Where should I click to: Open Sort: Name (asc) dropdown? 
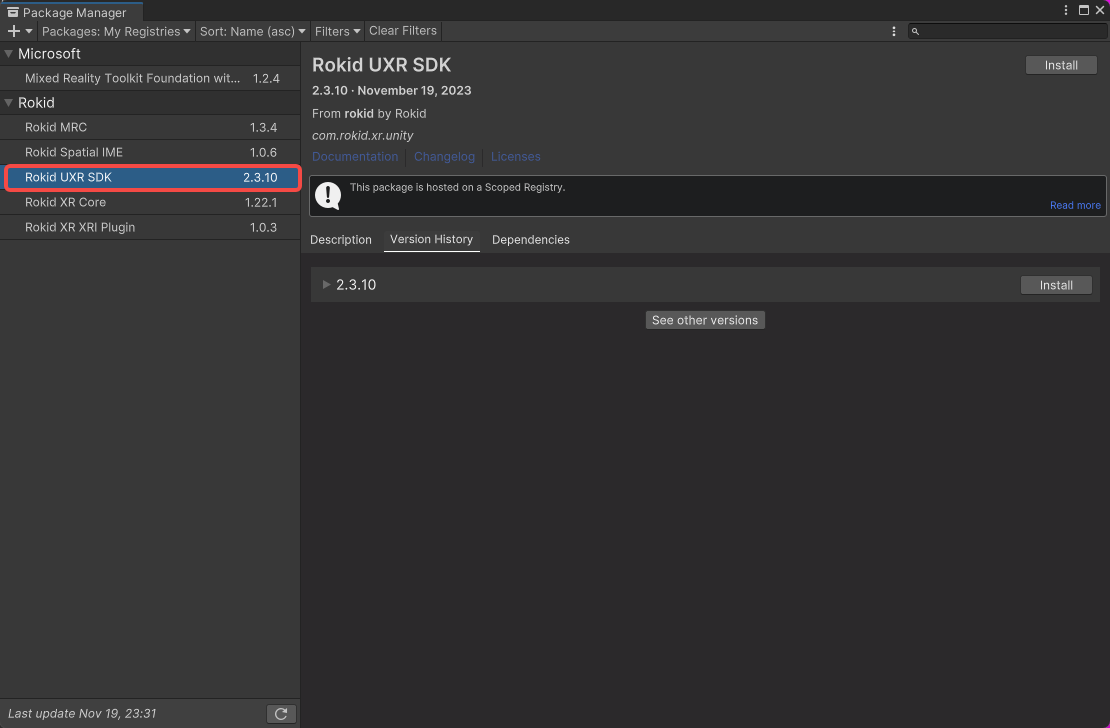pos(253,31)
